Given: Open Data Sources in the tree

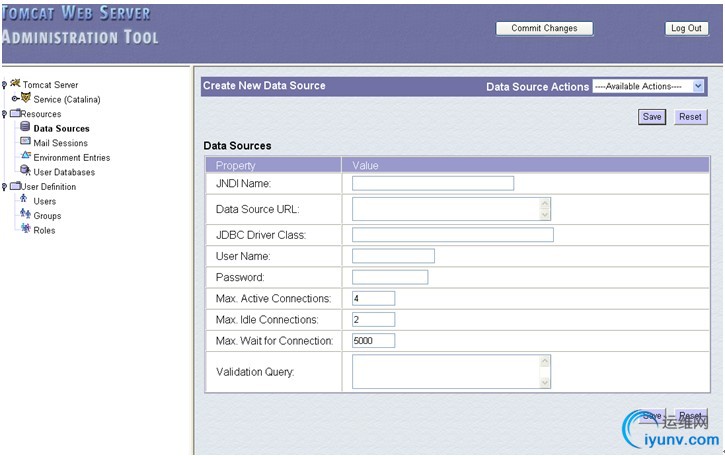Looking at the screenshot, I should [x=61, y=129].
